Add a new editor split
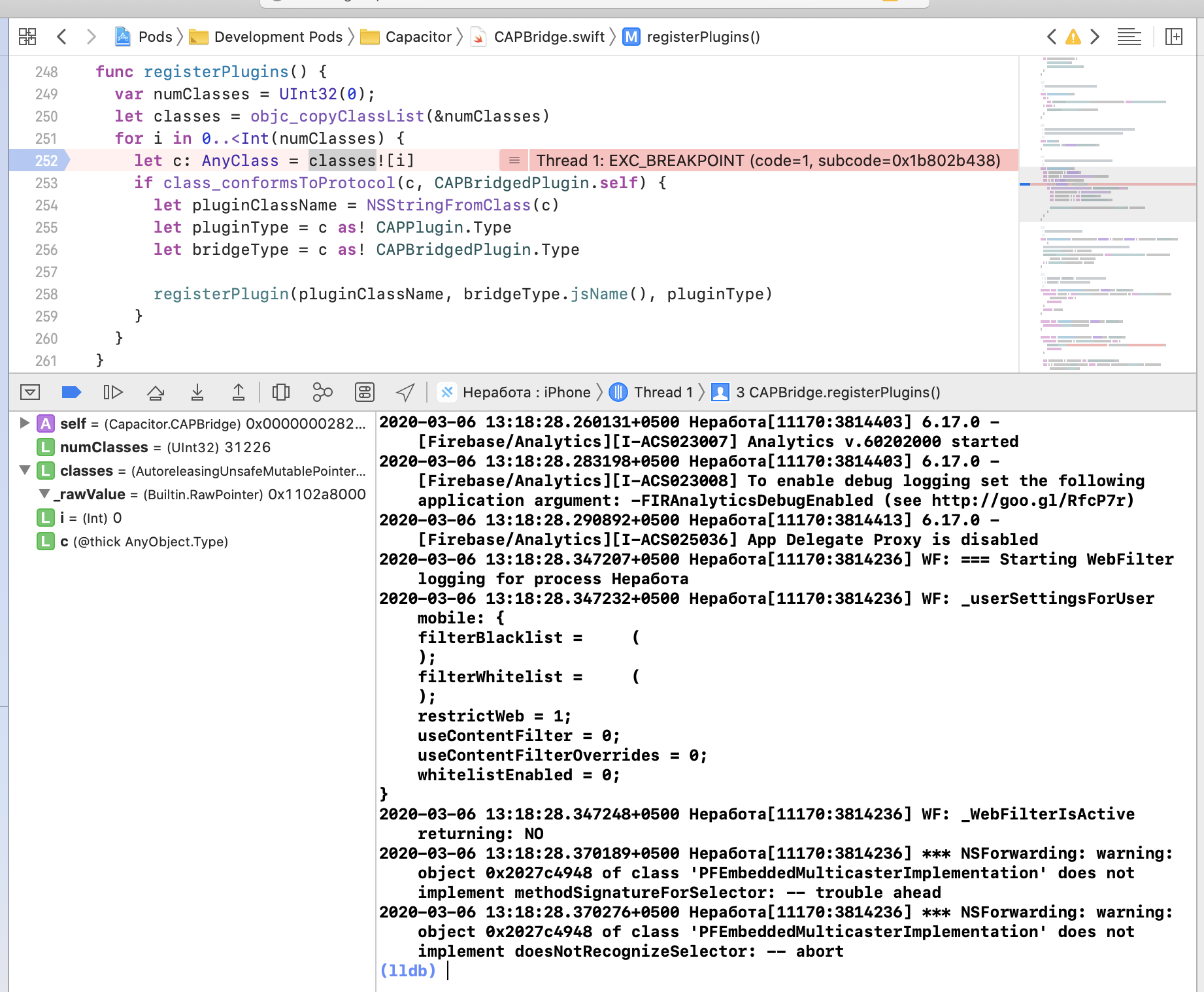1204x992 pixels. [1175, 37]
